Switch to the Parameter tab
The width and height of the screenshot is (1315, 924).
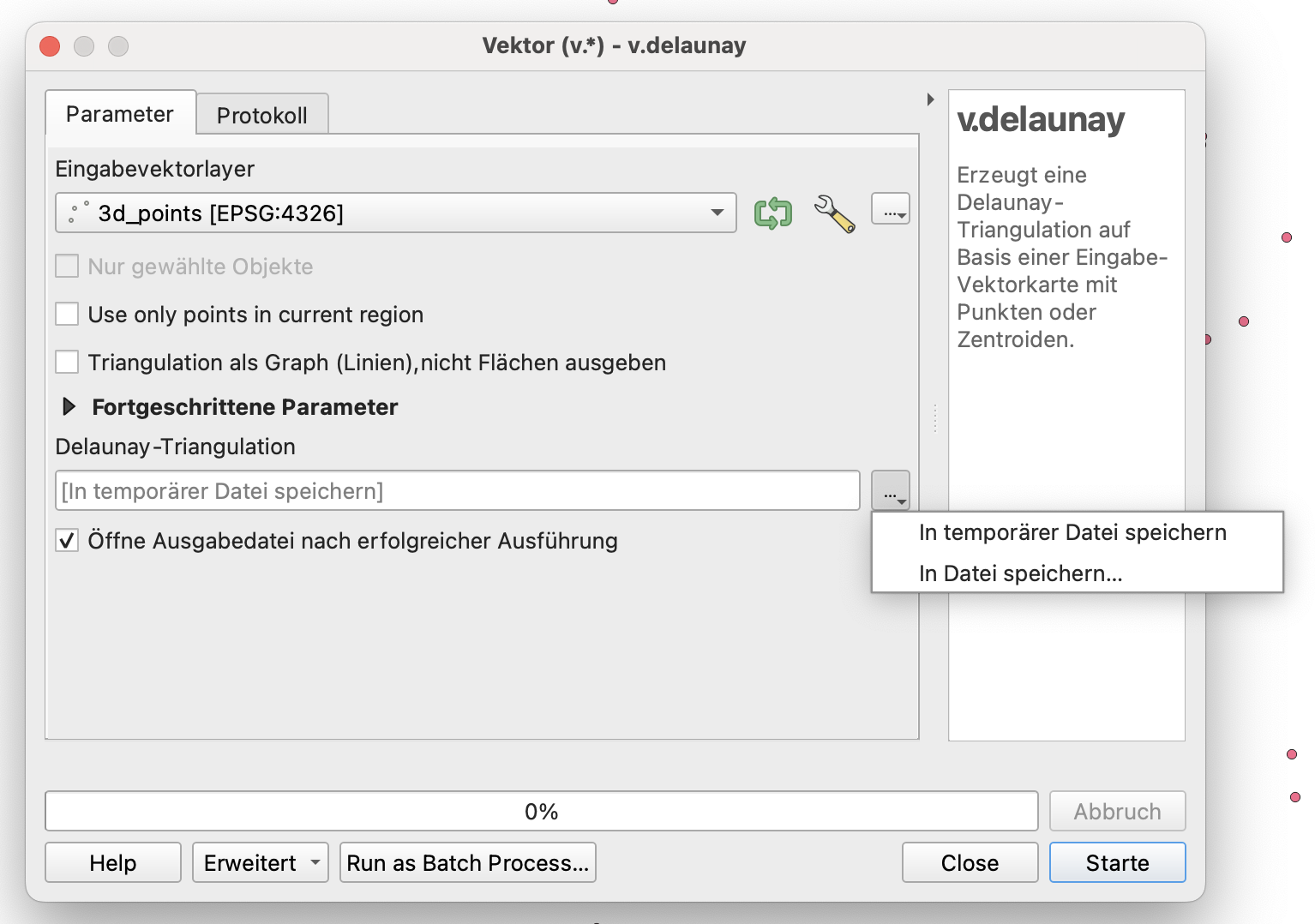click(x=120, y=114)
